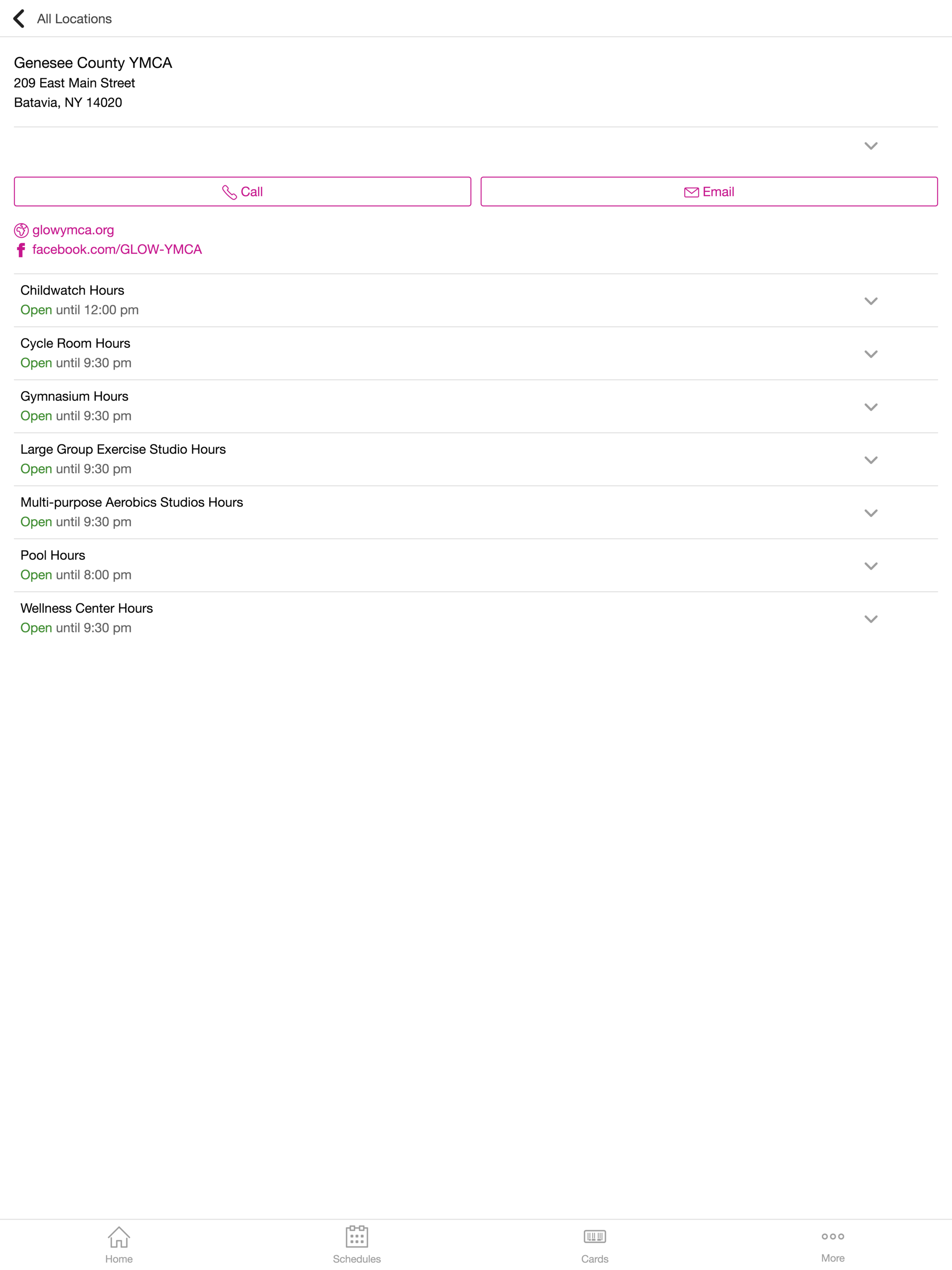Tap 'Open until 12:00 pm' status
The width and height of the screenshot is (952, 1270).
(80, 310)
